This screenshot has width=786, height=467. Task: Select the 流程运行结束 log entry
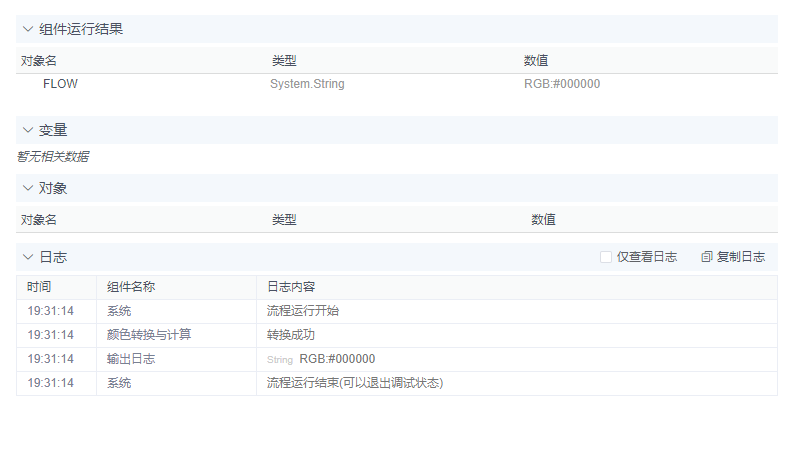pos(354,383)
